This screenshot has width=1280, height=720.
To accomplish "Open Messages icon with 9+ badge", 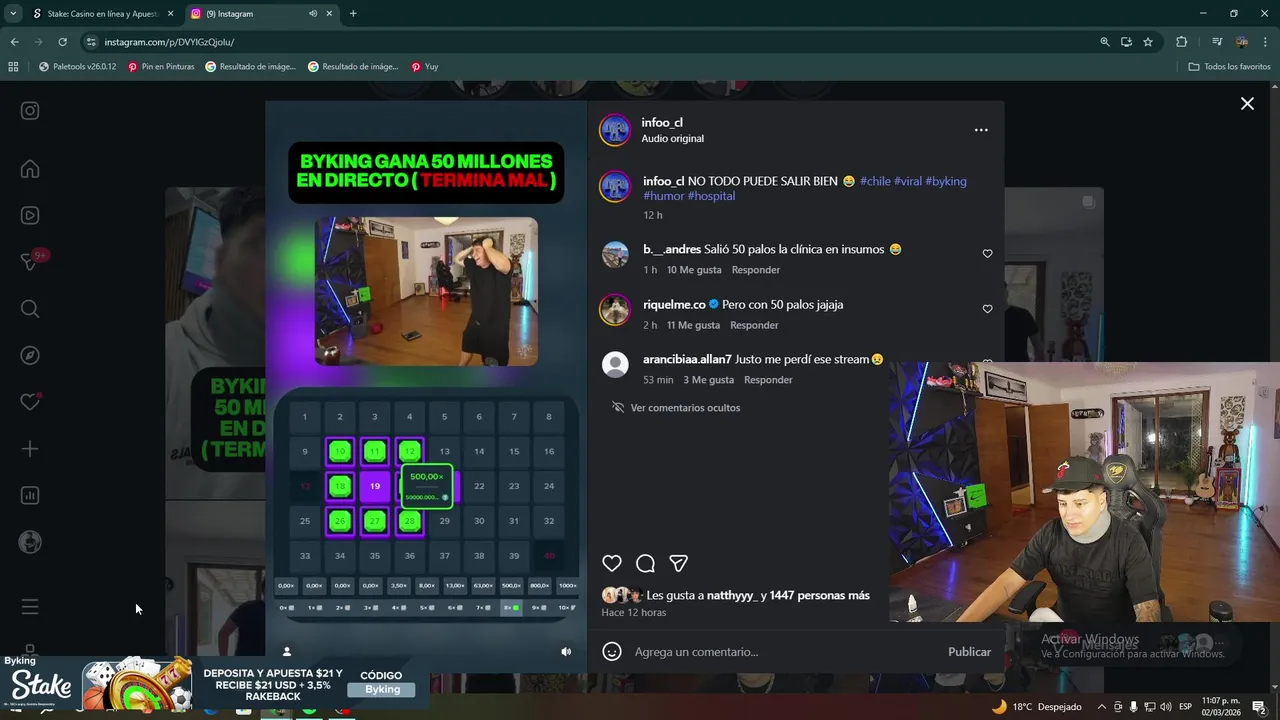I will (x=30, y=261).
